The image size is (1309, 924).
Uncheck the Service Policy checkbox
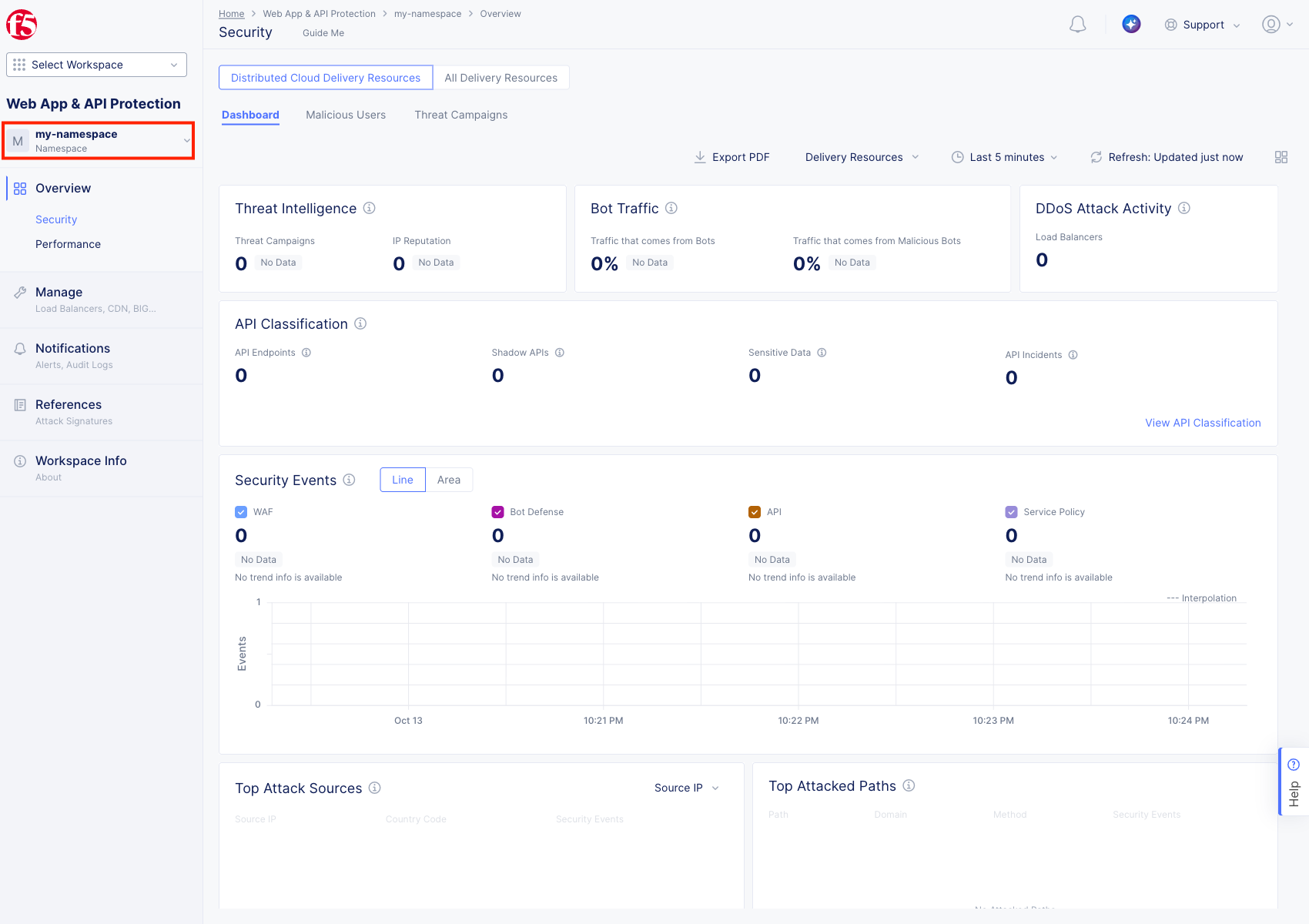(1012, 512)
